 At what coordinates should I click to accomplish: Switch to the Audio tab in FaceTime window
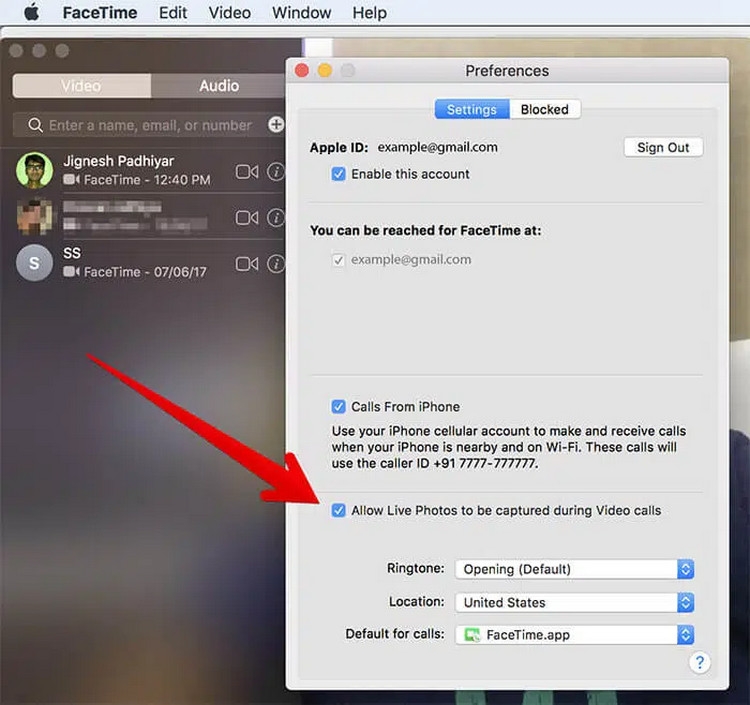pos(219,86)
